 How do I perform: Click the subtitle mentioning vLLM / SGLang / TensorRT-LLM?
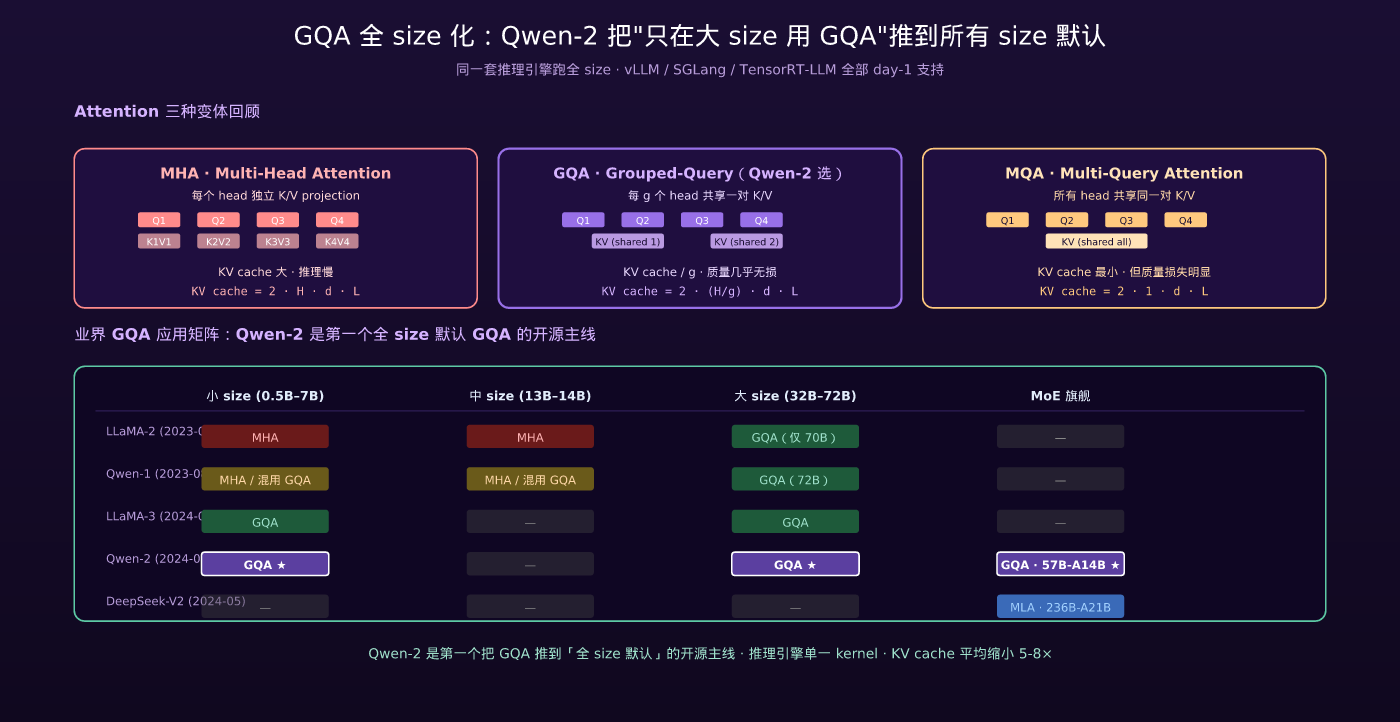pyautogui.click(x=700, y=70)
